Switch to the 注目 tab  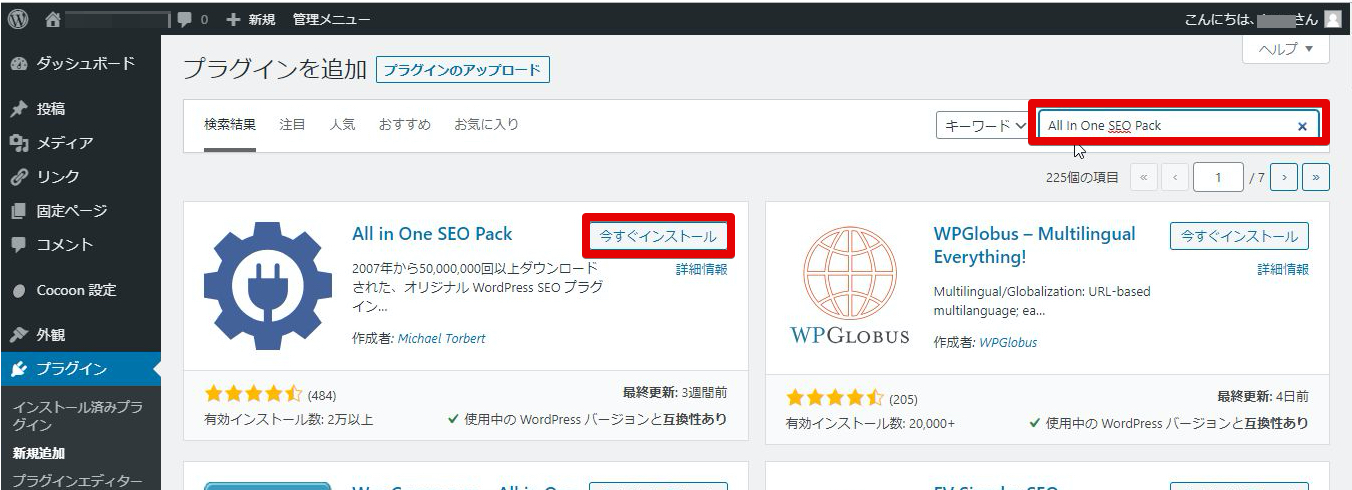292,125
